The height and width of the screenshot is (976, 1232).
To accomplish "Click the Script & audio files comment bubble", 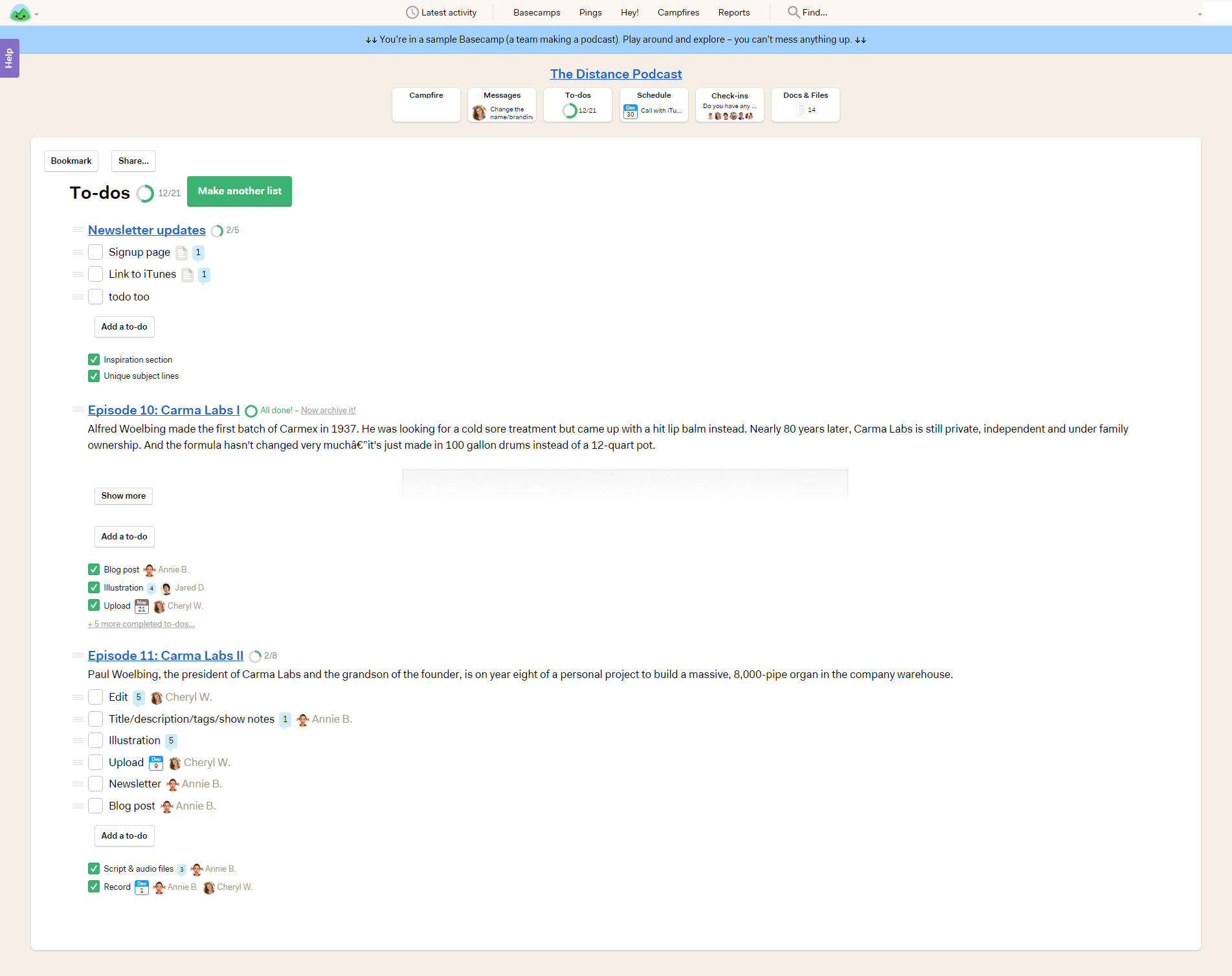I will tap(182, 870).
